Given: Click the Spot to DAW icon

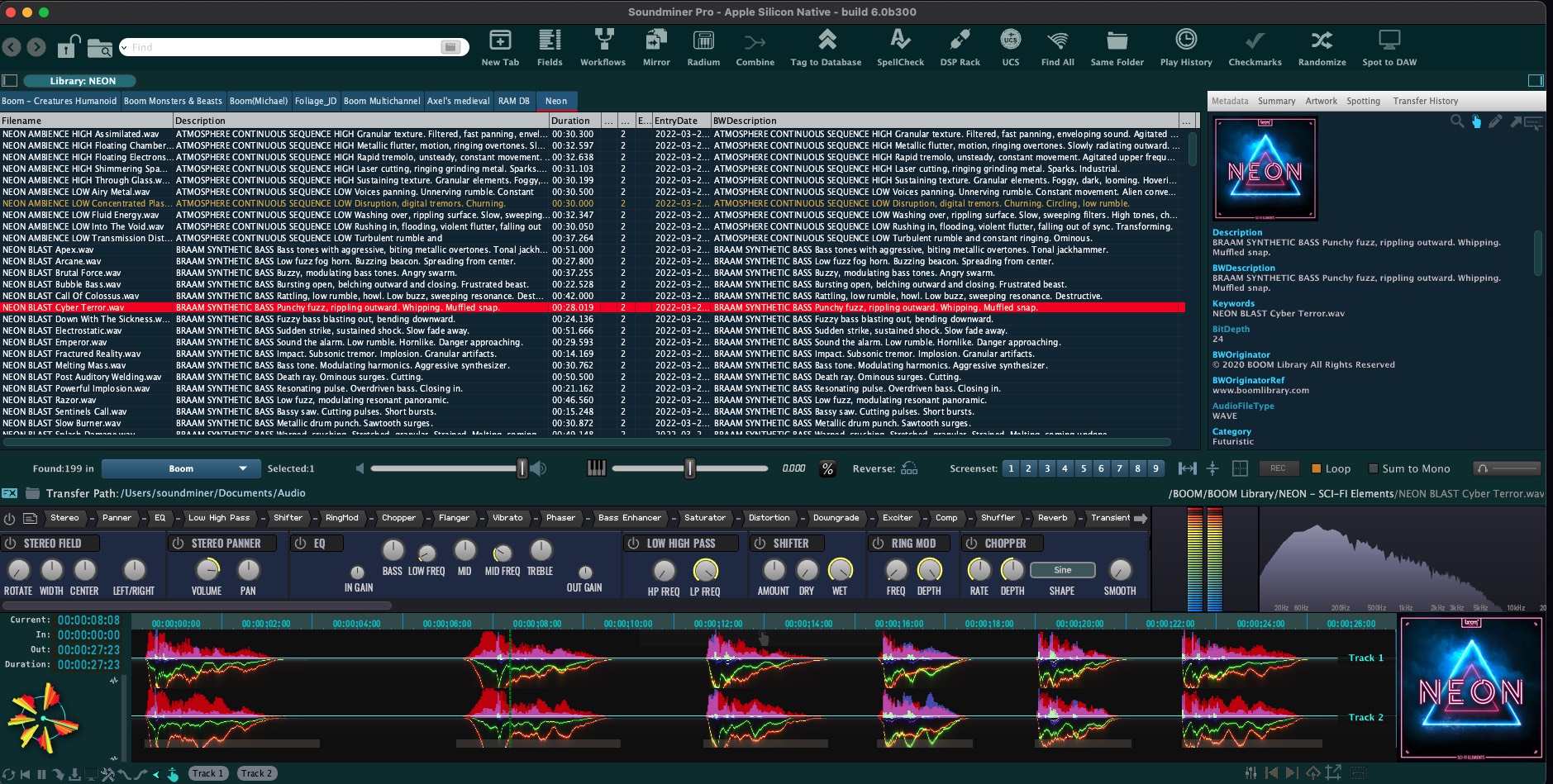Looking at the screenshot, I should [1389, 40].
